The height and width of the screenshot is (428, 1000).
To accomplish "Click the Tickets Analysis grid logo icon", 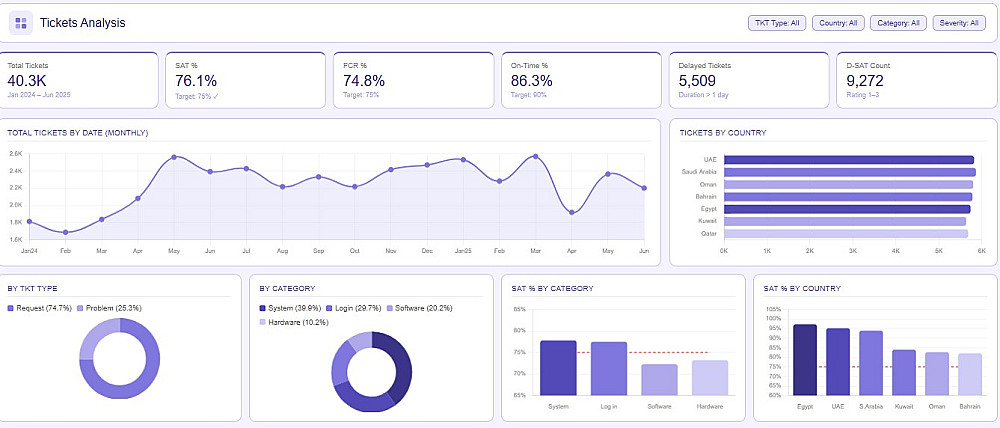I will [x=20, y=23].
